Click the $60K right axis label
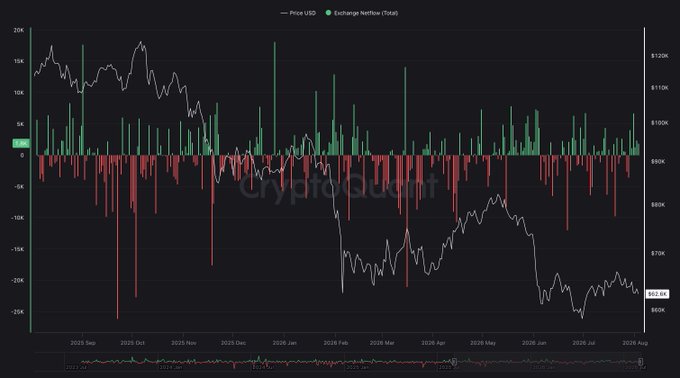The image size is (680, 378). coord(658,310)
